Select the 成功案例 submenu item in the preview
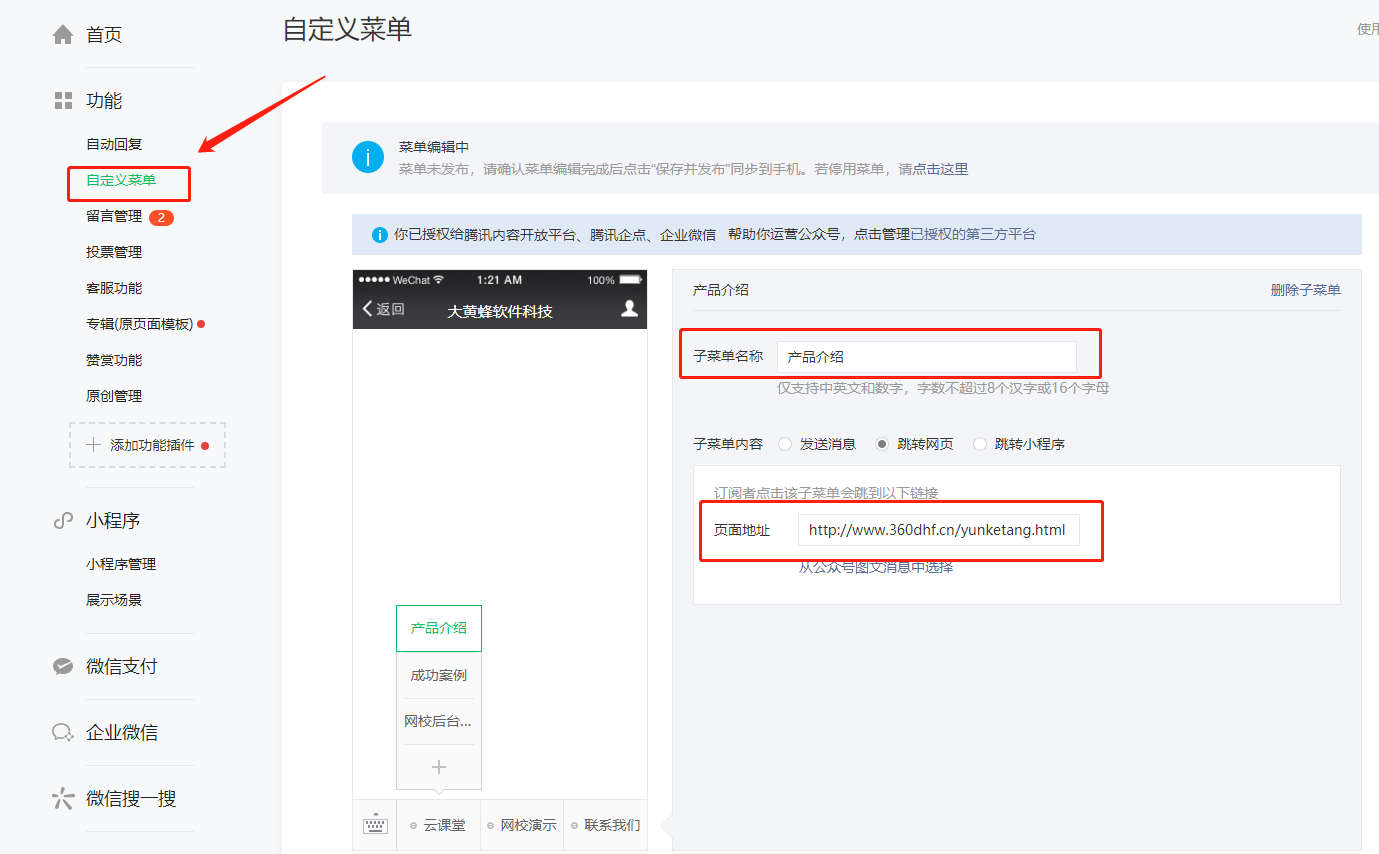Viewport: 1379px width, 854px height. tap(438, 675)
